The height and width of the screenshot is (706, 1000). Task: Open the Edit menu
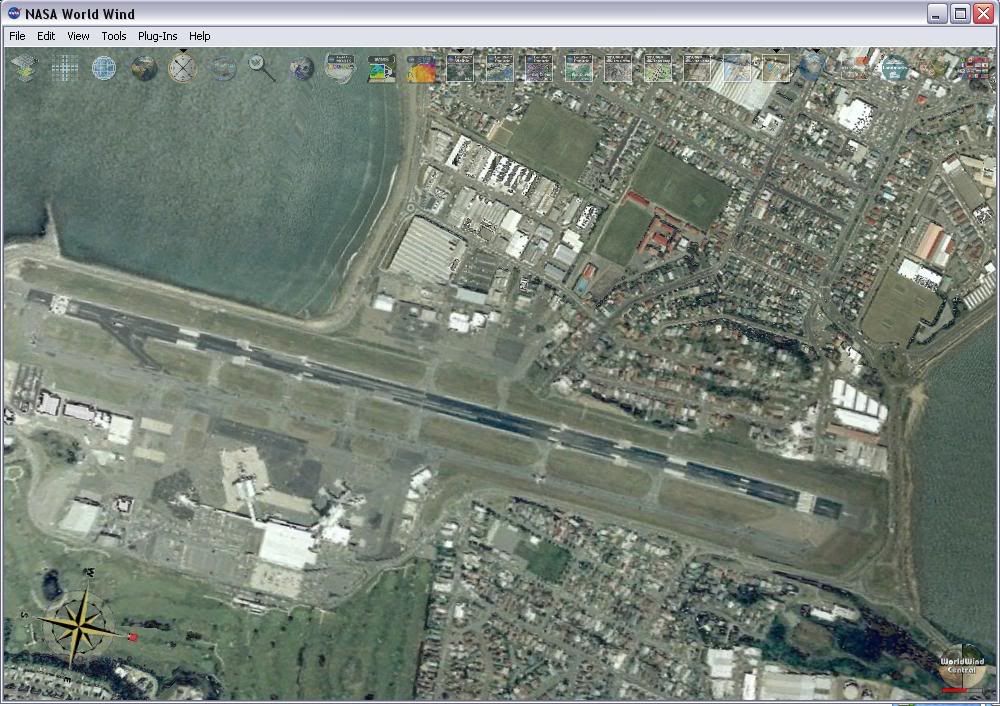pyautogui.click(x=46, y=36)
